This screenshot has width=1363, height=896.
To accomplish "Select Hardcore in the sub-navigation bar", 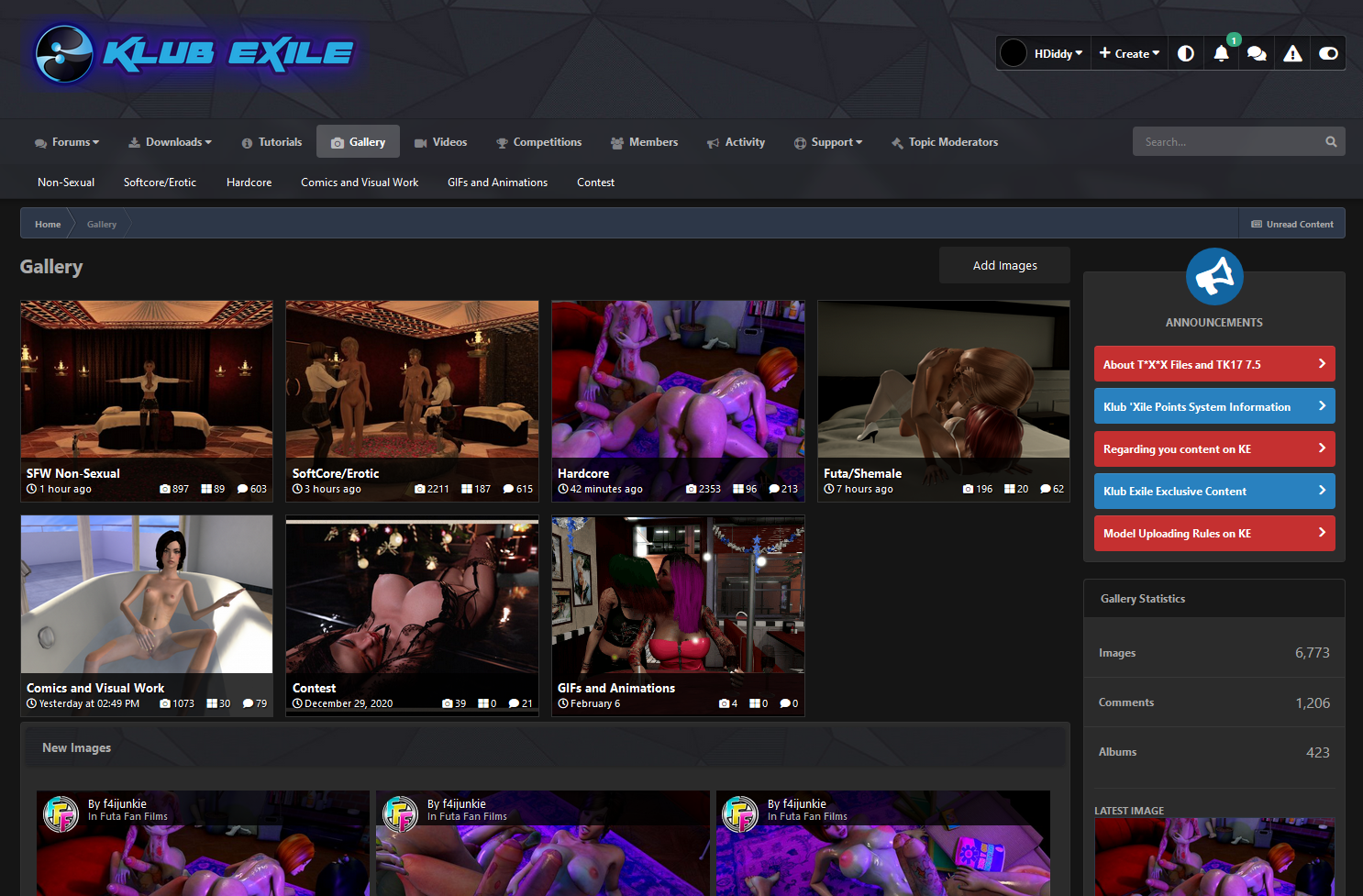I will (x=249, y=183).
